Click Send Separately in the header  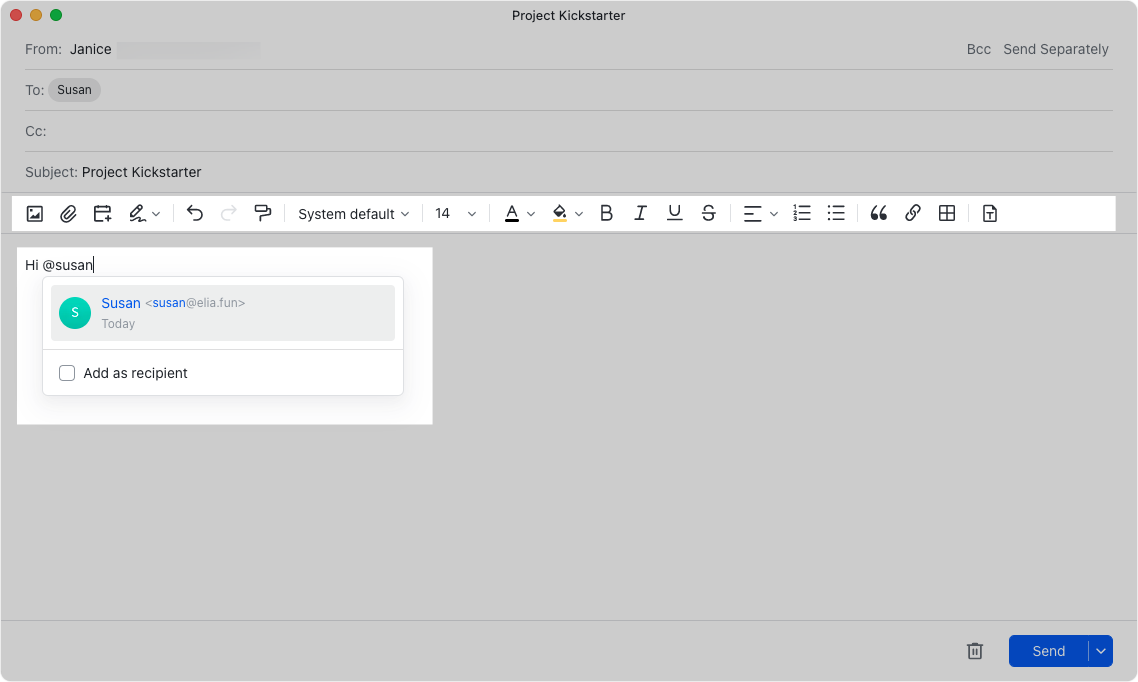1056,49
